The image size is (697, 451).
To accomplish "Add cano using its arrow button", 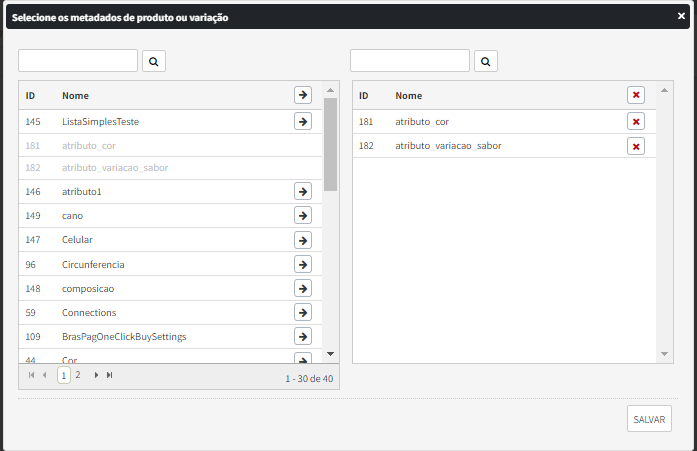I will 303,216.
